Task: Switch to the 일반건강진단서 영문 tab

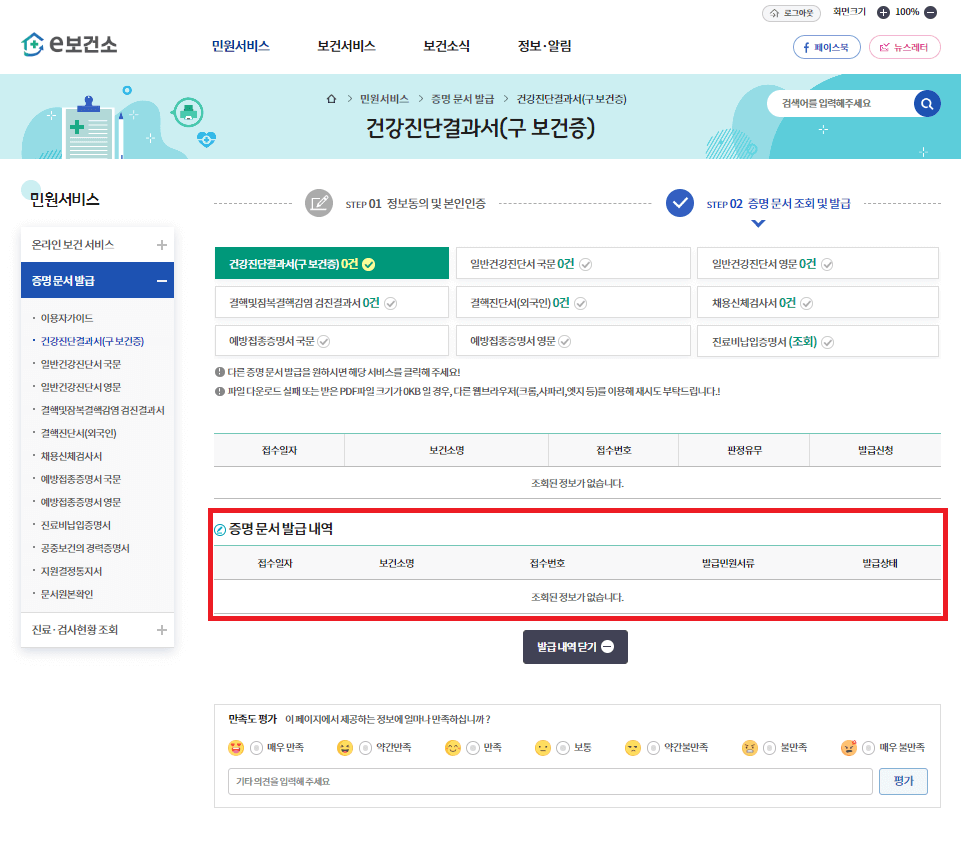Action: pos(816,262)
